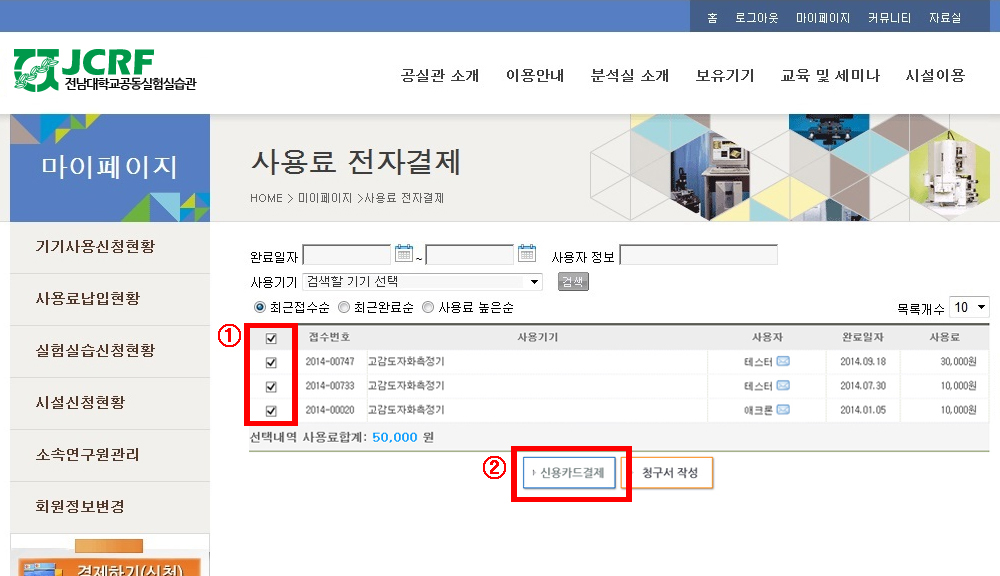Open the 교육 및 세미나 menu

[x=830, y=76]
